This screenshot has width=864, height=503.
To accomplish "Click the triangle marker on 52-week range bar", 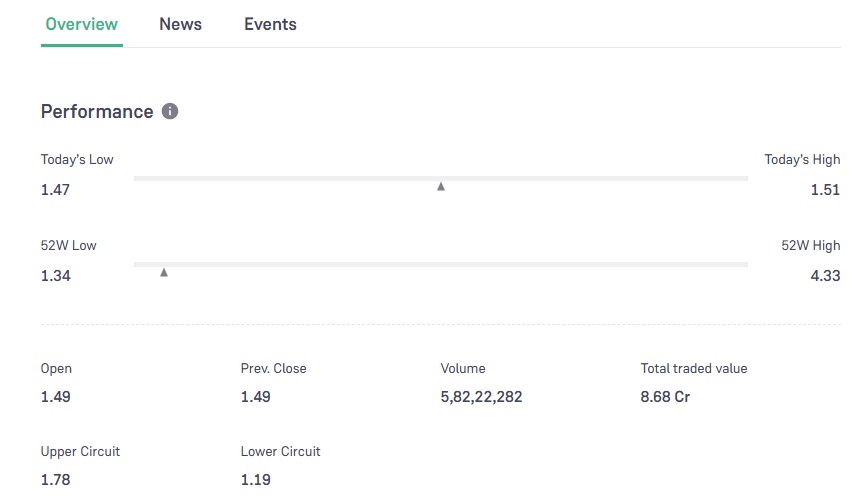I will [164, 272].
